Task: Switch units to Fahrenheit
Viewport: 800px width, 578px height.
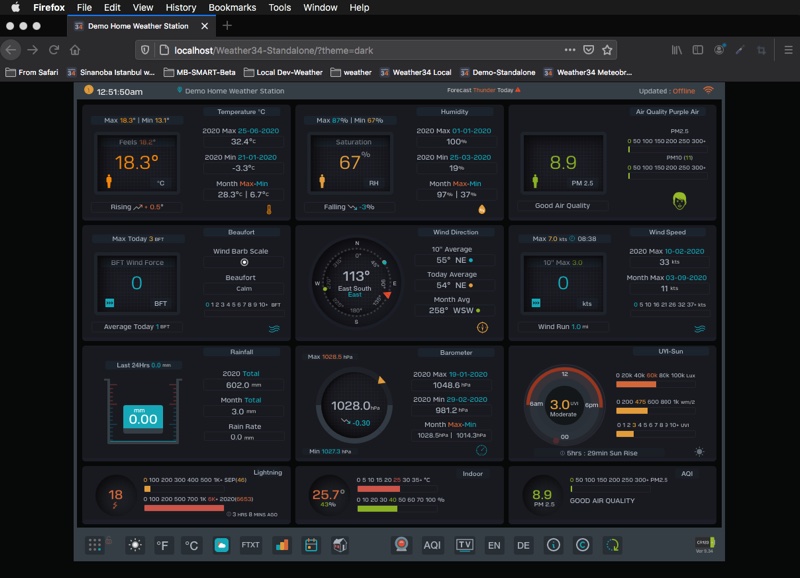Action: click(162, 545)
